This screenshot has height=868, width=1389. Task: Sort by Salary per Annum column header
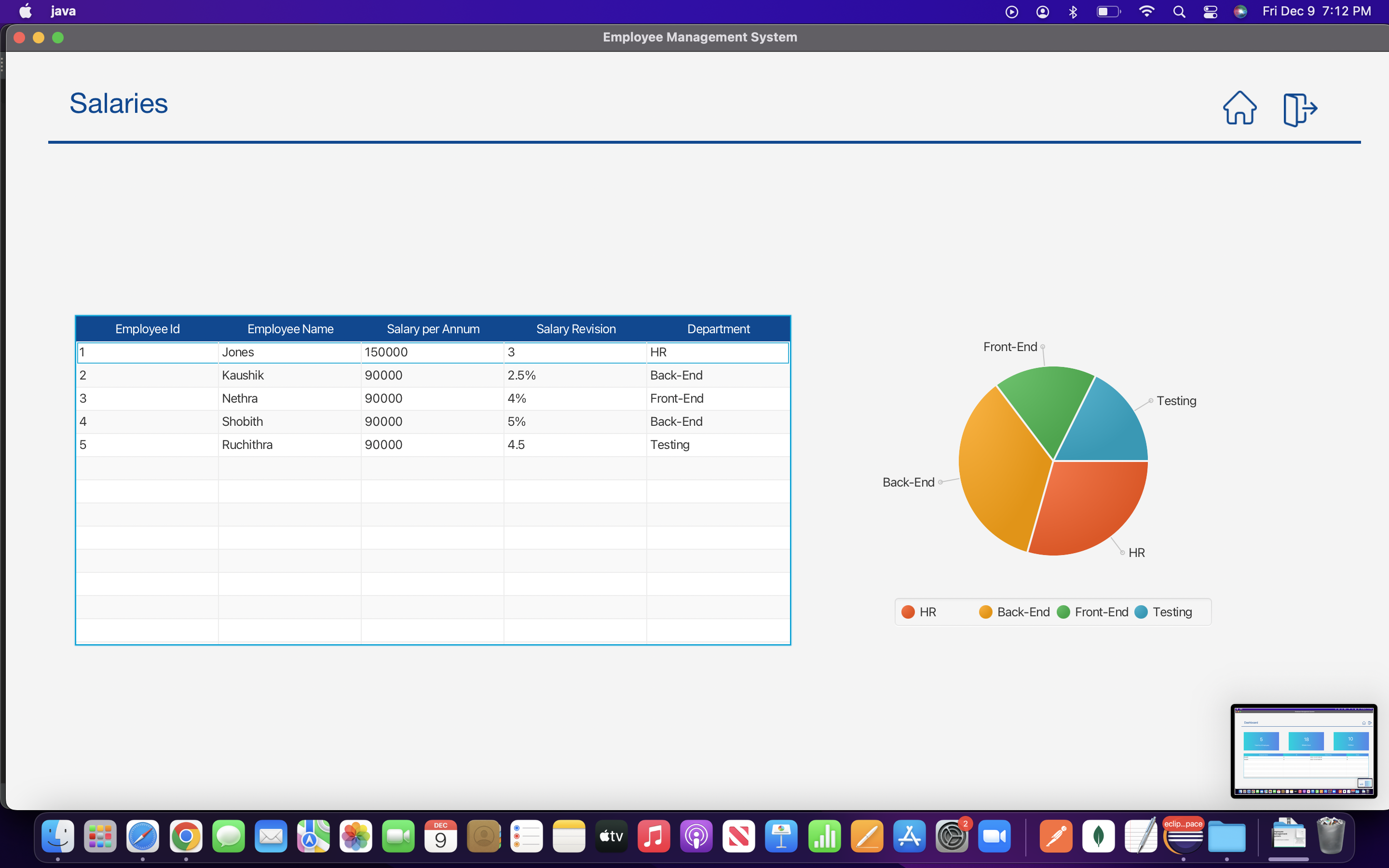click(433, 329)
